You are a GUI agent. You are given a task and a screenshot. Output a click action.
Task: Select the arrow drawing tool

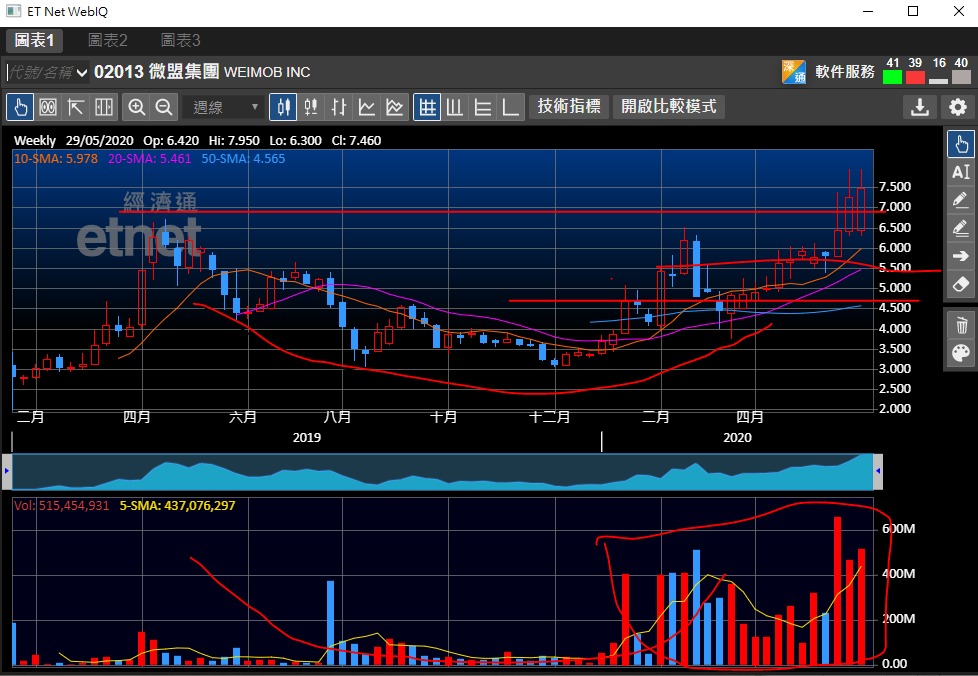click(961, 256)
